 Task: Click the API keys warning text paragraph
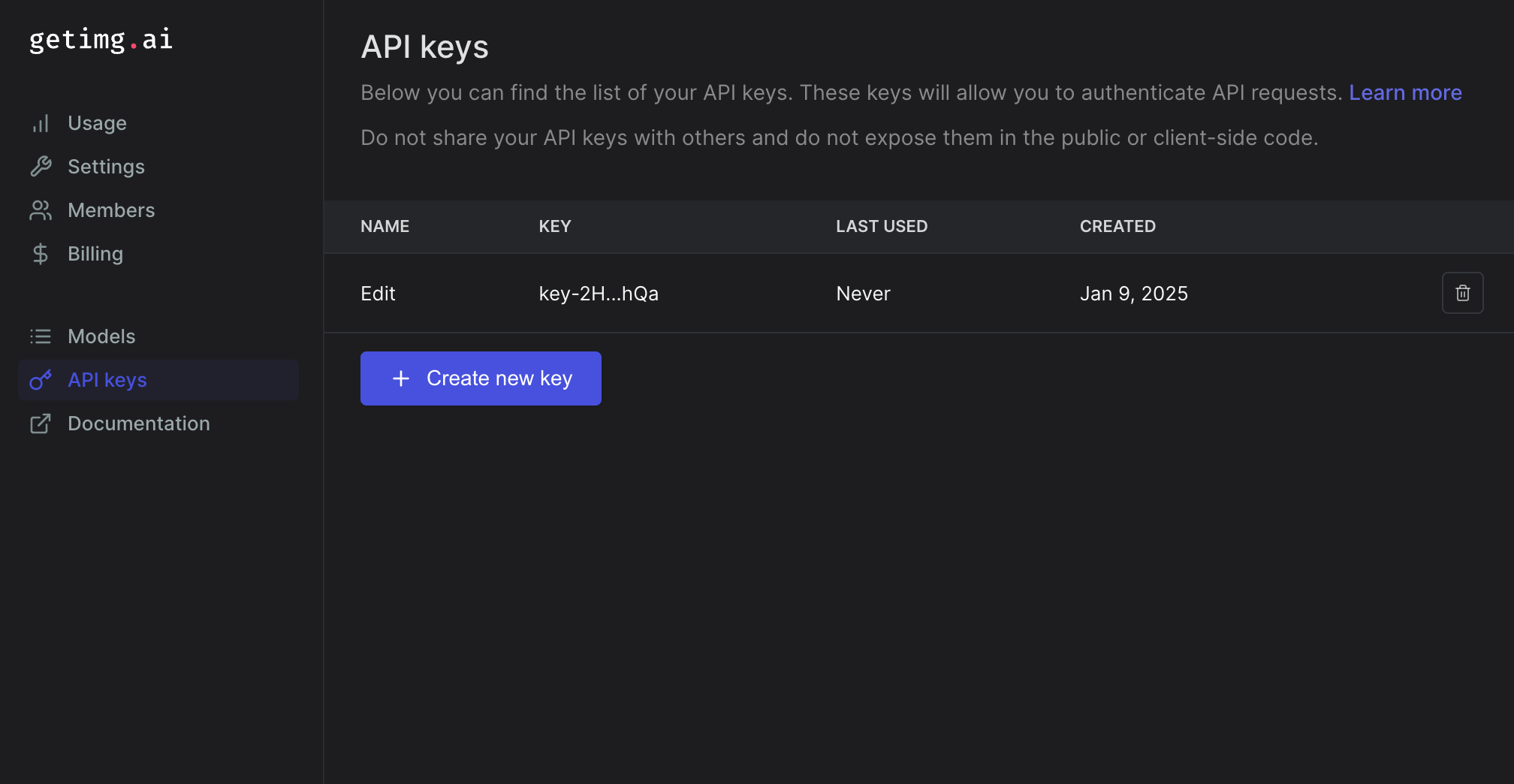click(839, 138)
